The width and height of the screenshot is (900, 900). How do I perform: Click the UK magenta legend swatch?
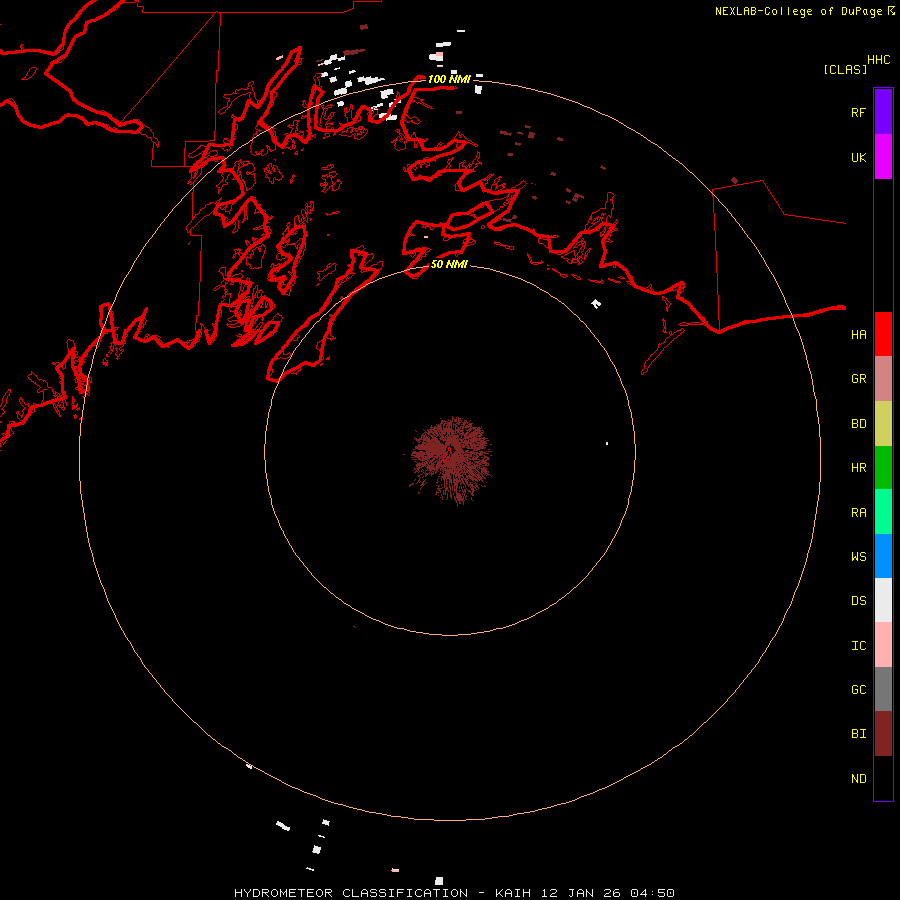pyautogui.click(x=883, y=157)
